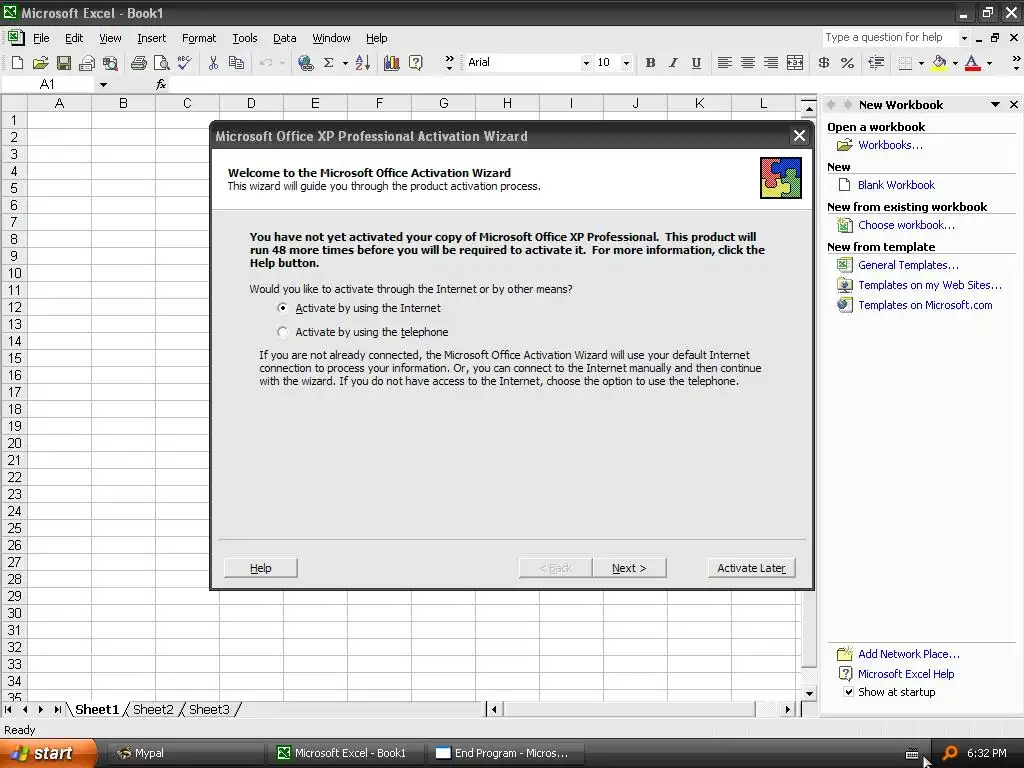Click the Search toolbar icon

pos(110,63)
